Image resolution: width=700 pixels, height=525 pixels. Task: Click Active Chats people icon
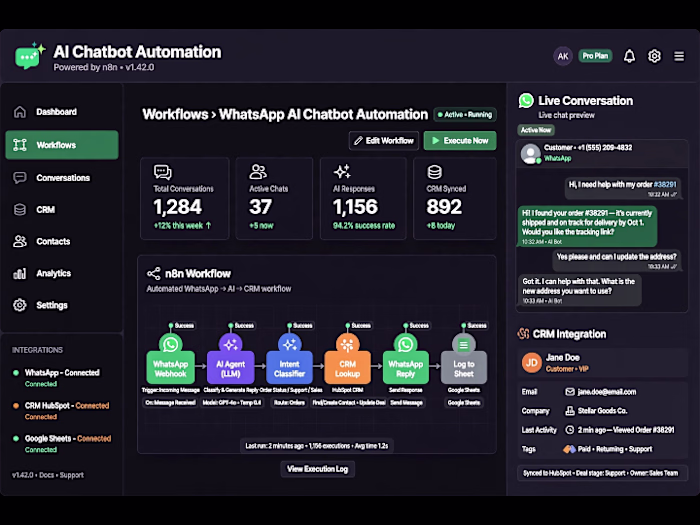point(258,172)
